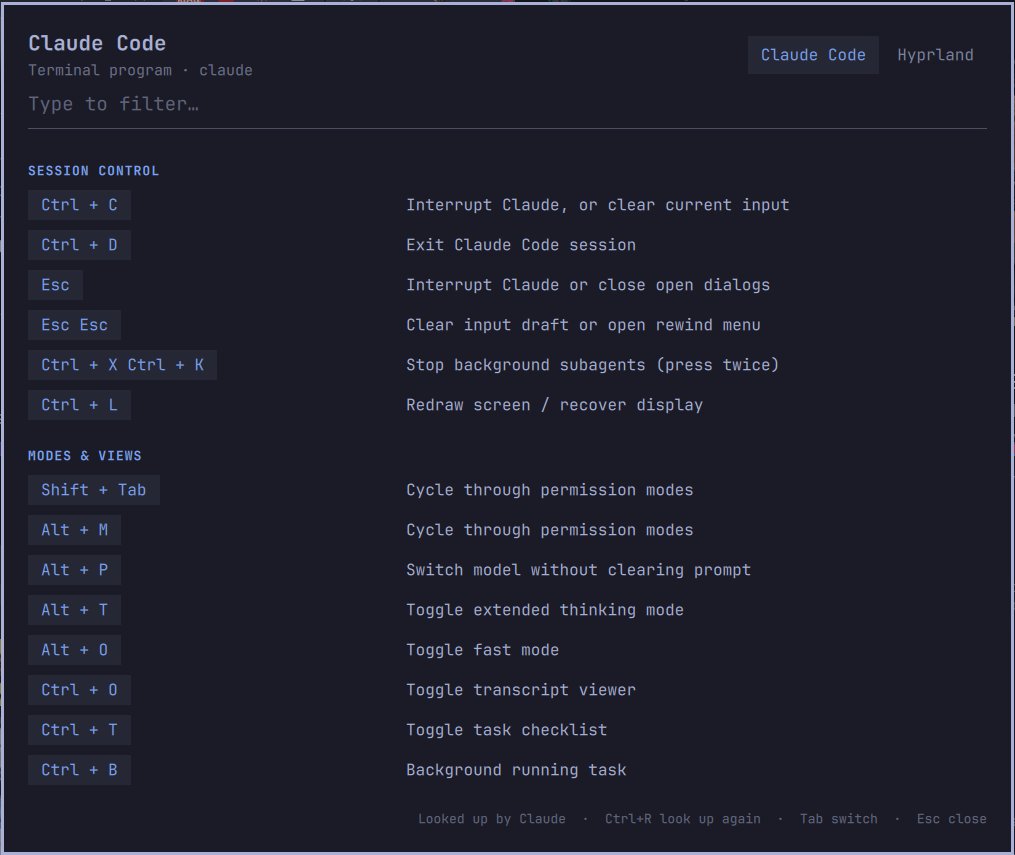Click the 'Claude Code' panel title

click(96, 43)
